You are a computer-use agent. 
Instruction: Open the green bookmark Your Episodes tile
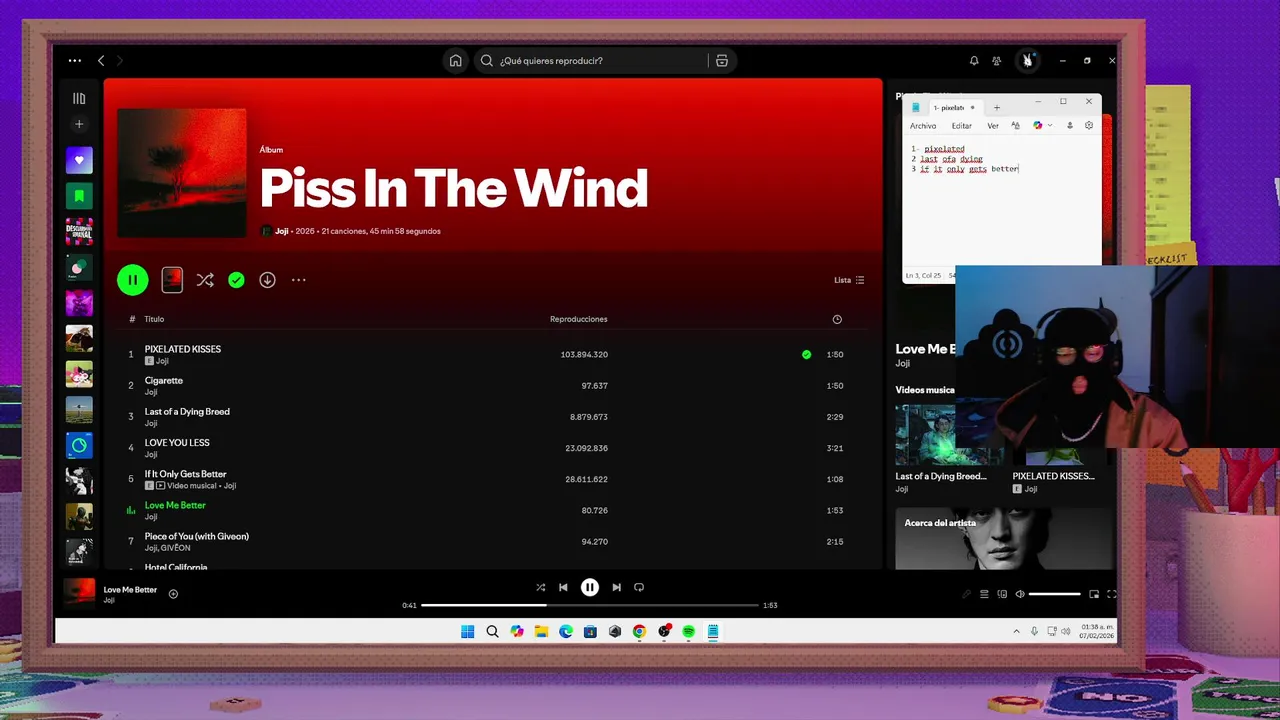79,196
